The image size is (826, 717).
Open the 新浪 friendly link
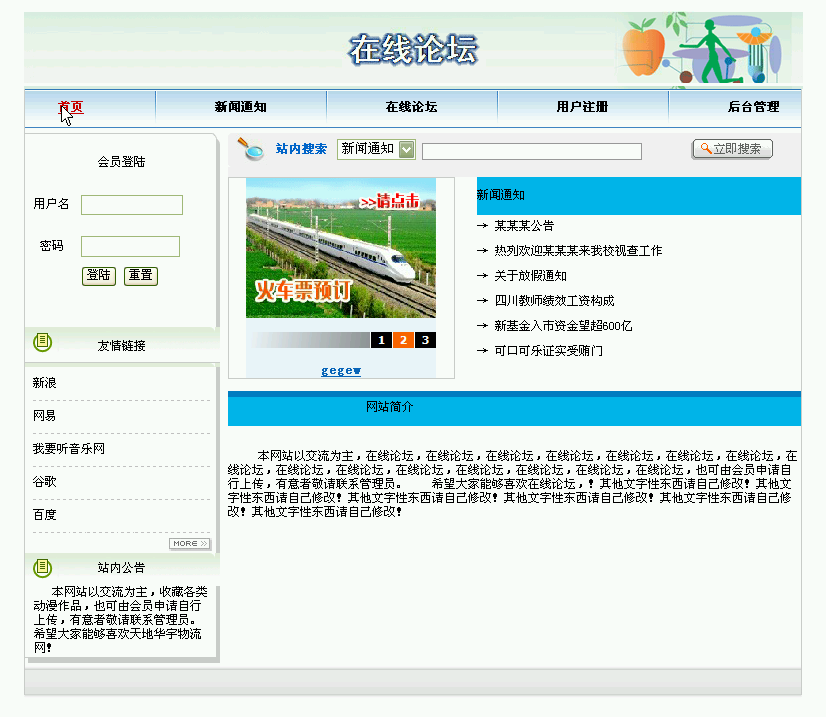point(45,383)
